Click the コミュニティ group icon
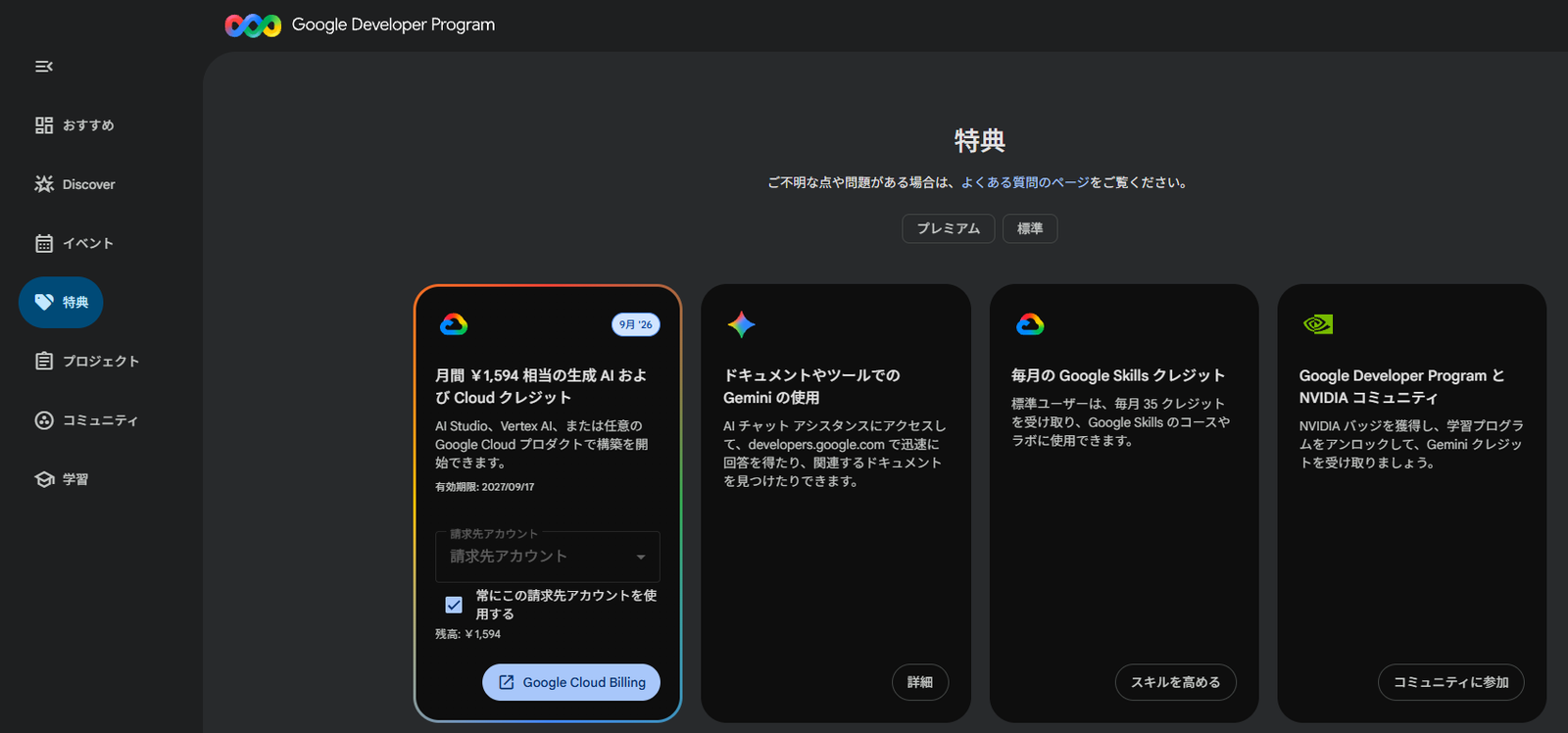Viewport: 1568px width, 733px height. (x=44, y=420)
